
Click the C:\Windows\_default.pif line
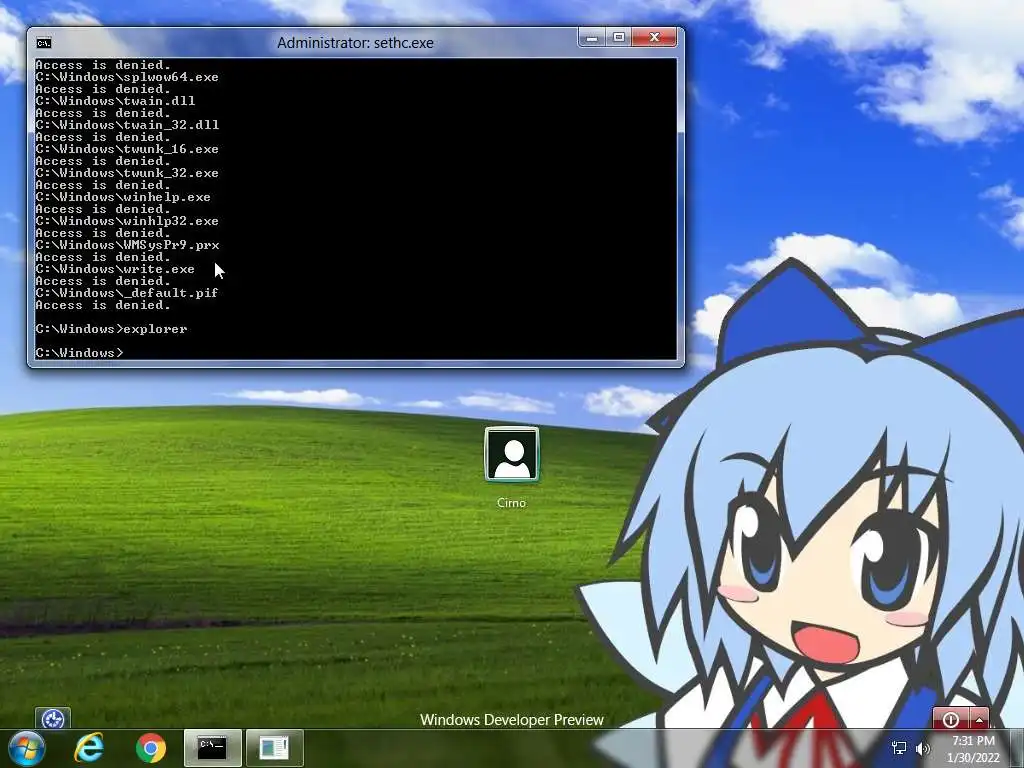coord(127,293)
